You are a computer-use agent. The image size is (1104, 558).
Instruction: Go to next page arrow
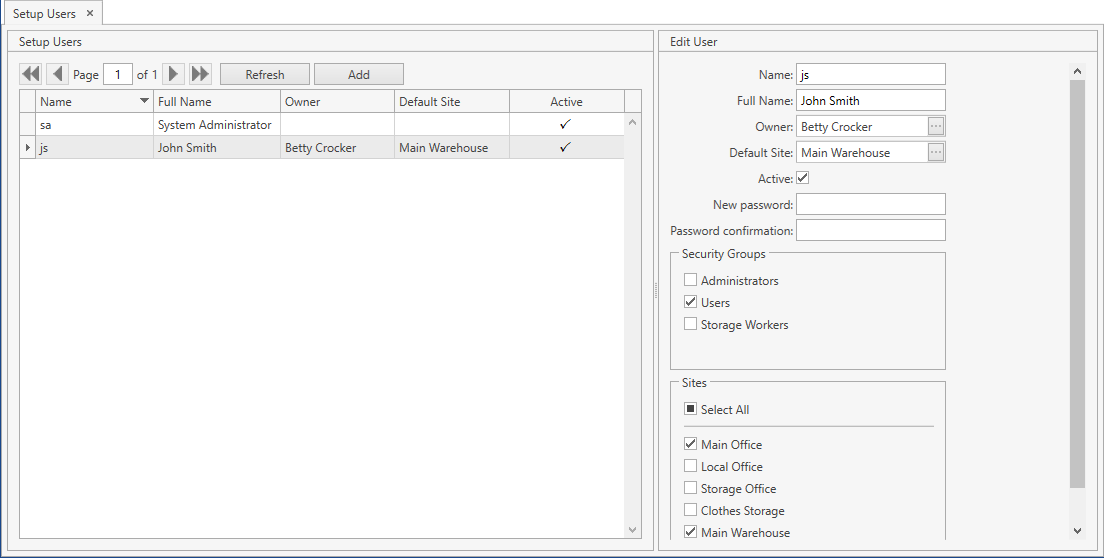click(174, 74)
